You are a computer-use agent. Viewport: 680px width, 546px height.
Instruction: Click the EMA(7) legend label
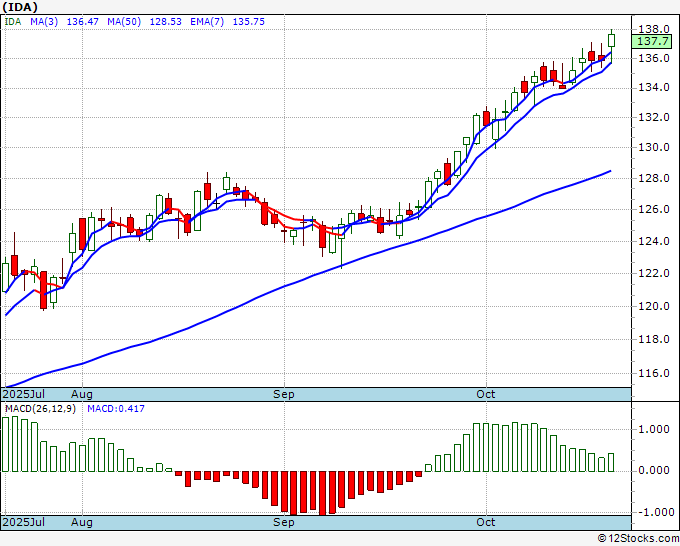pos(207,22)
